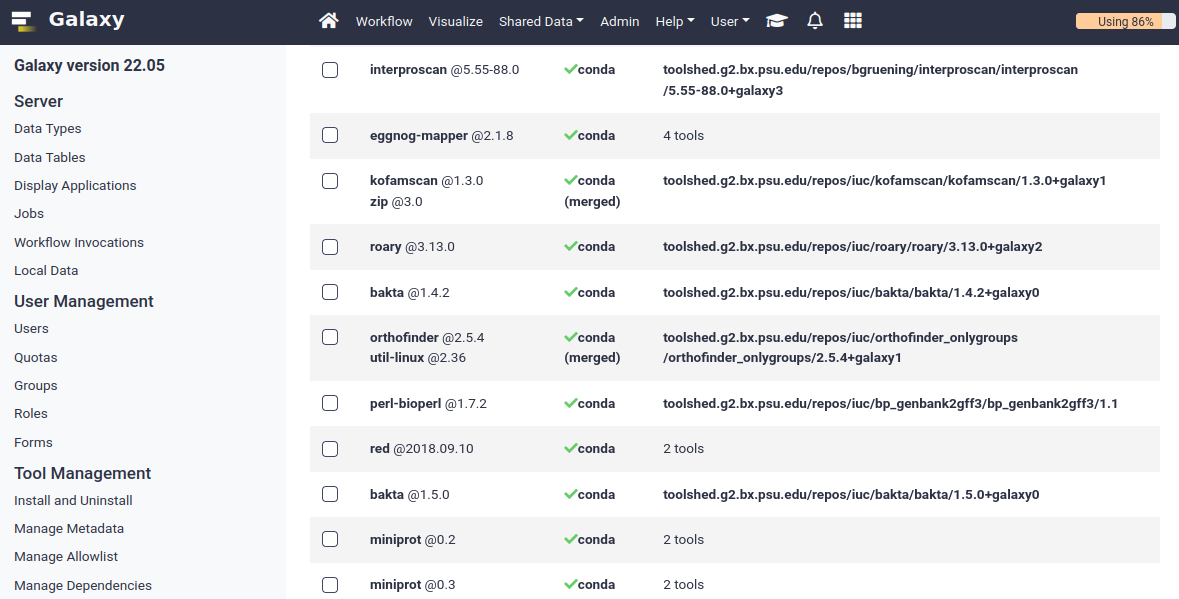Expand the eggnog-mapper 4 tools list
Image resolution: width=1179 pixels, height=599 pixels.
pyautogui.click(x=683, y=136)
